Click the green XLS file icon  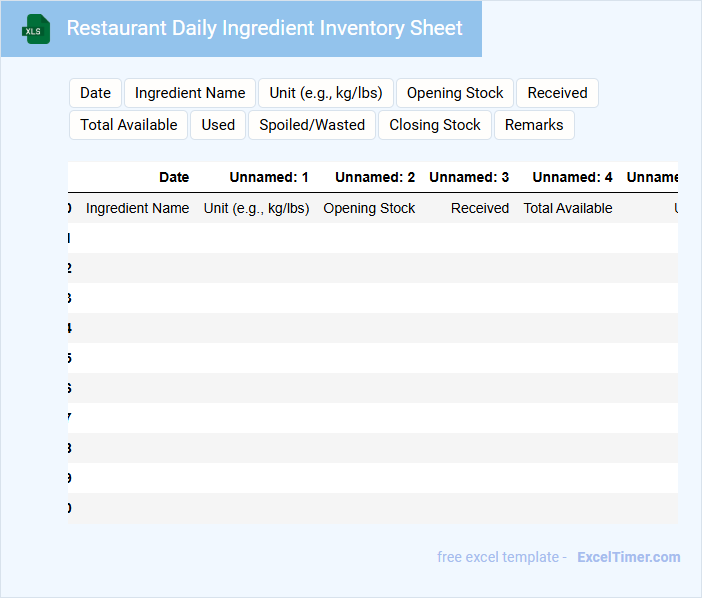coord(36,29)
